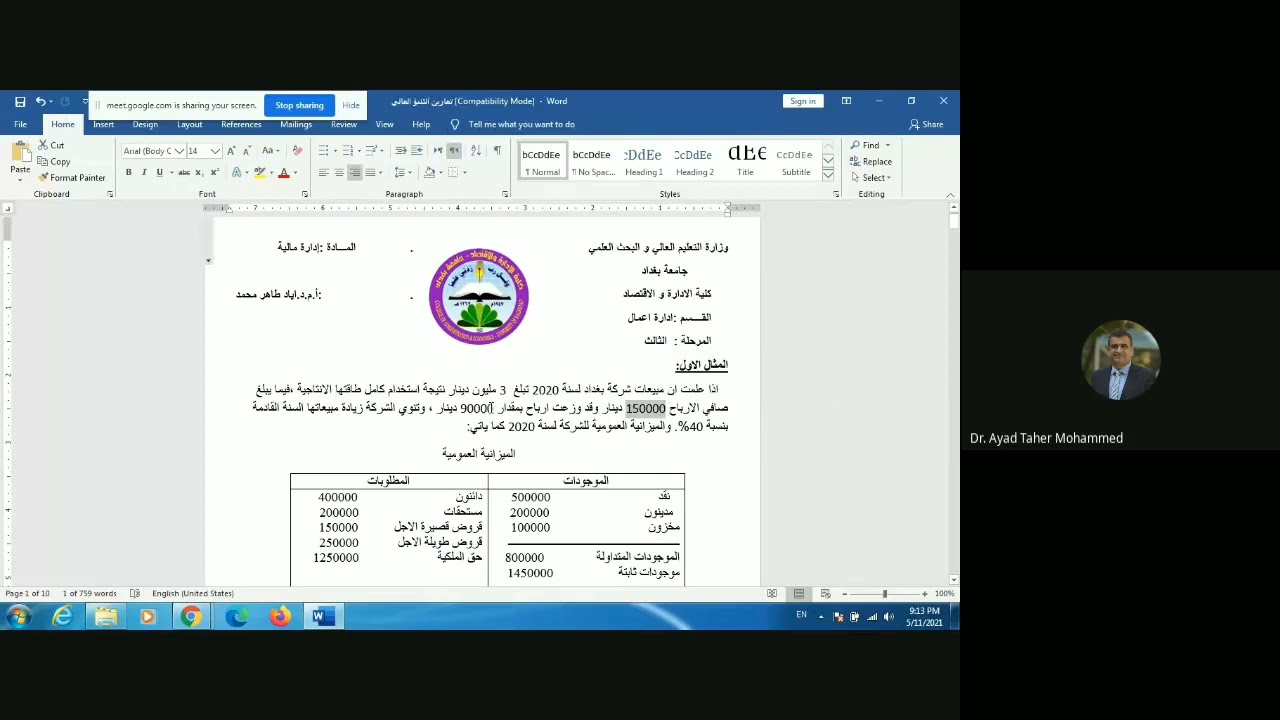Switch to Read Mode view
This screenshot has width=1280, height=720.
point(772,594)
